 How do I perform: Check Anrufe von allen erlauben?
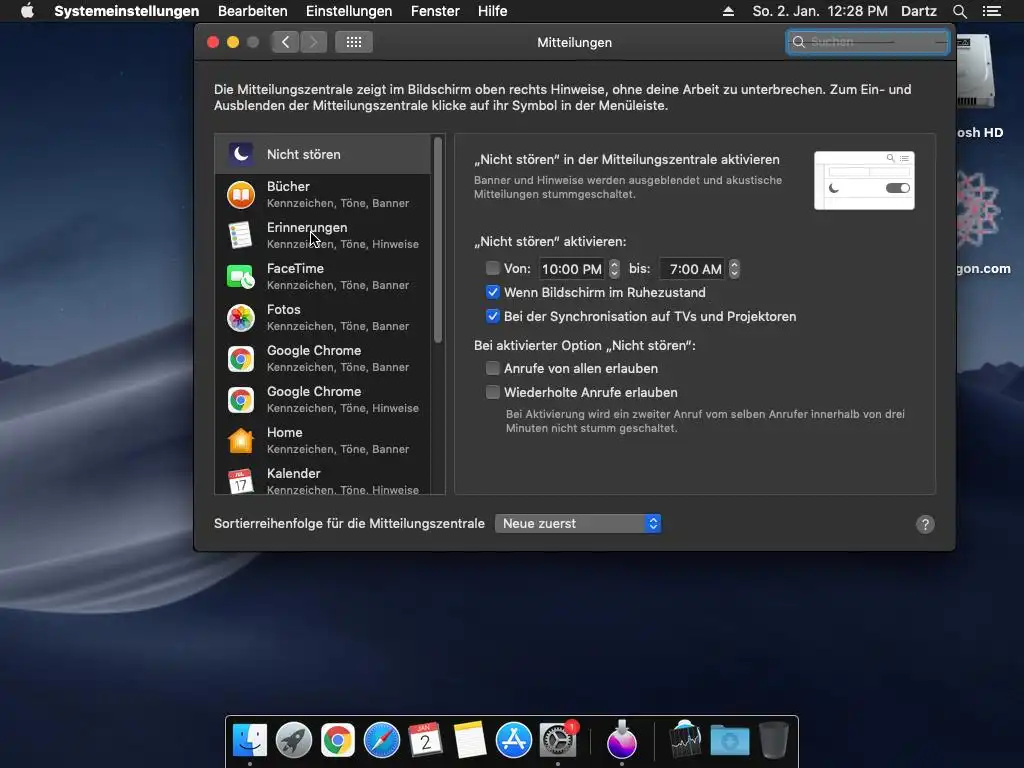[492, 368]
